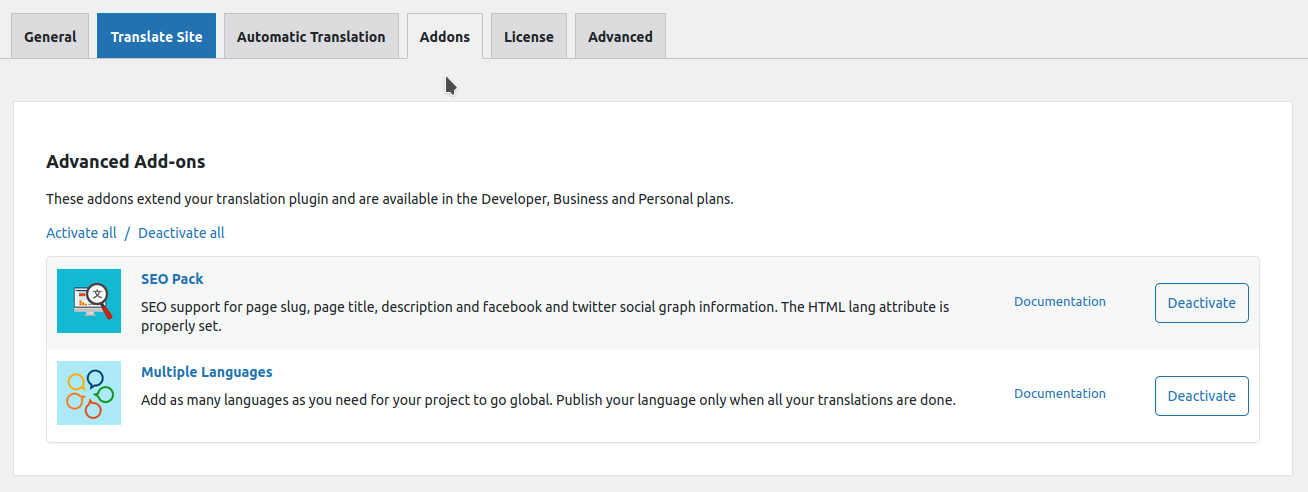This screenshot has height=492, width=1308.
Task: Click the paragraph about Developer, Business plans
Action: (390, 199)
